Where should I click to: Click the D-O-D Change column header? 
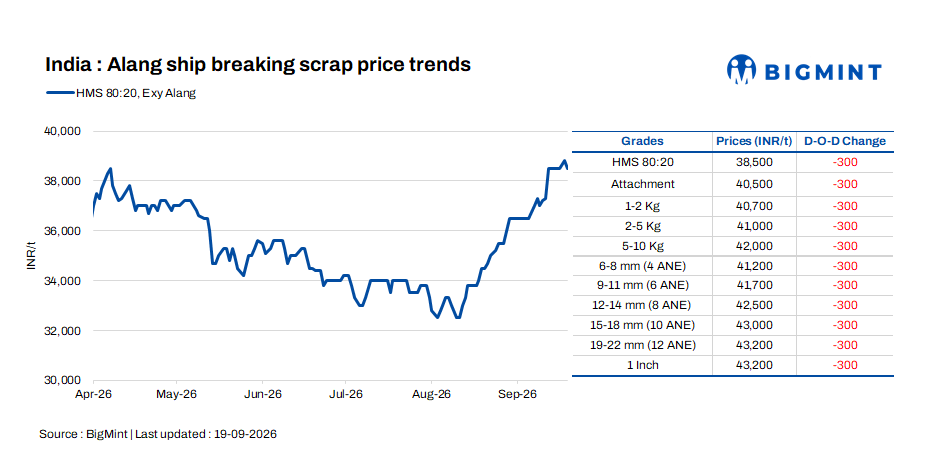845,141
